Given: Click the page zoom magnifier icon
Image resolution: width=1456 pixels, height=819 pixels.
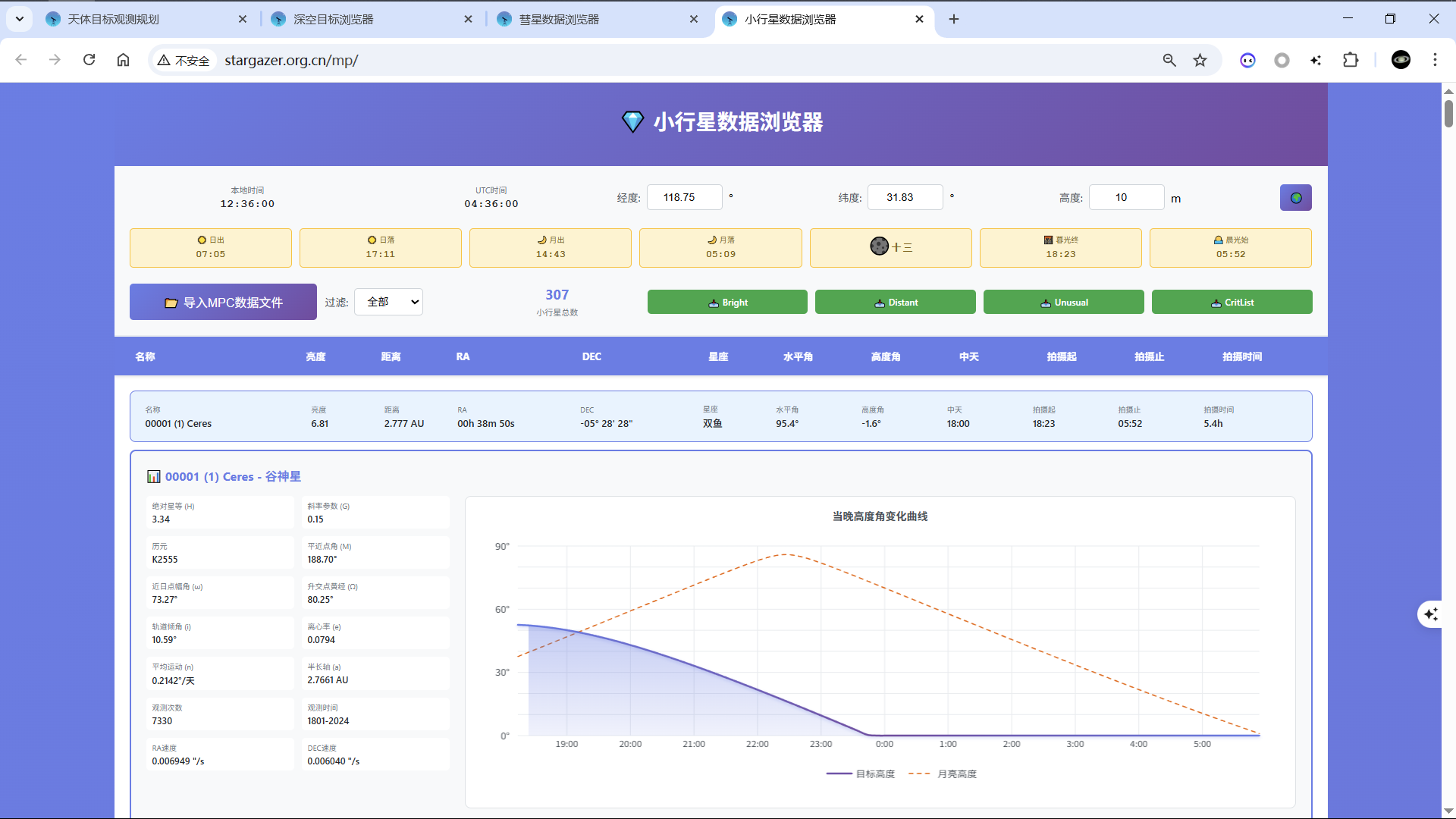Looking at the screenshot, I should coord(1169,60).
